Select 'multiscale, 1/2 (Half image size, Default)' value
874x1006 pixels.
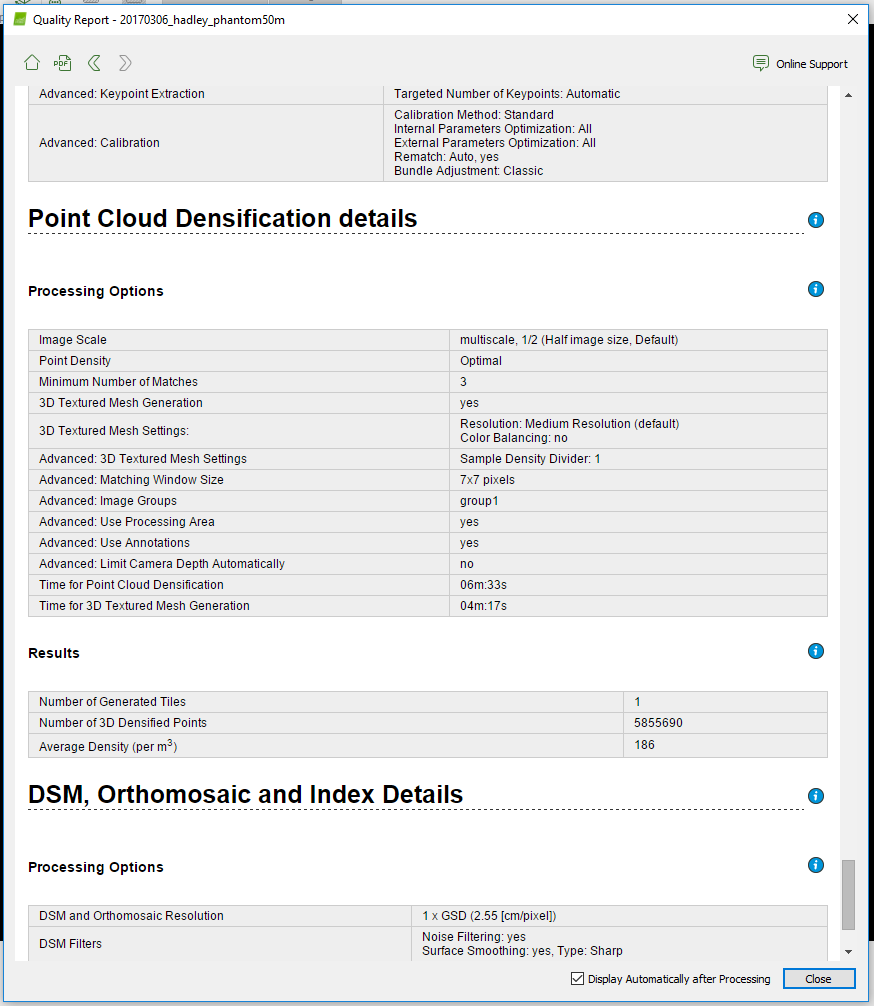point(569,340)
